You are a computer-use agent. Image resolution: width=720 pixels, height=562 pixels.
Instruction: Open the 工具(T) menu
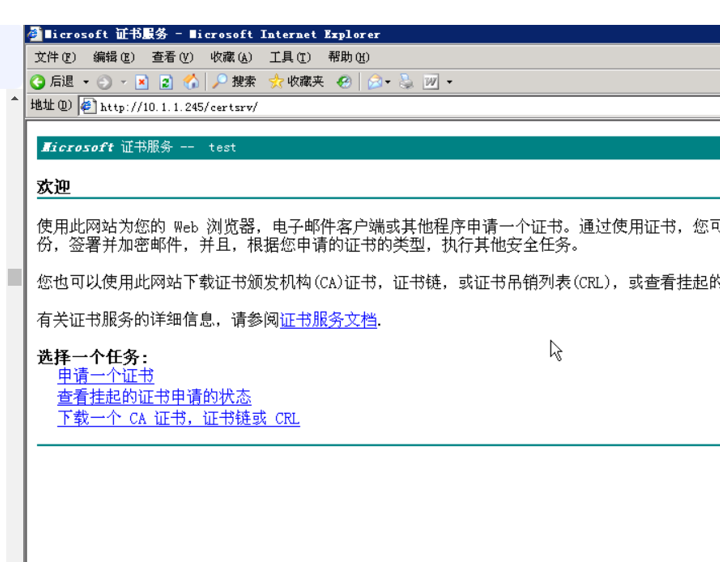point(290,57)
